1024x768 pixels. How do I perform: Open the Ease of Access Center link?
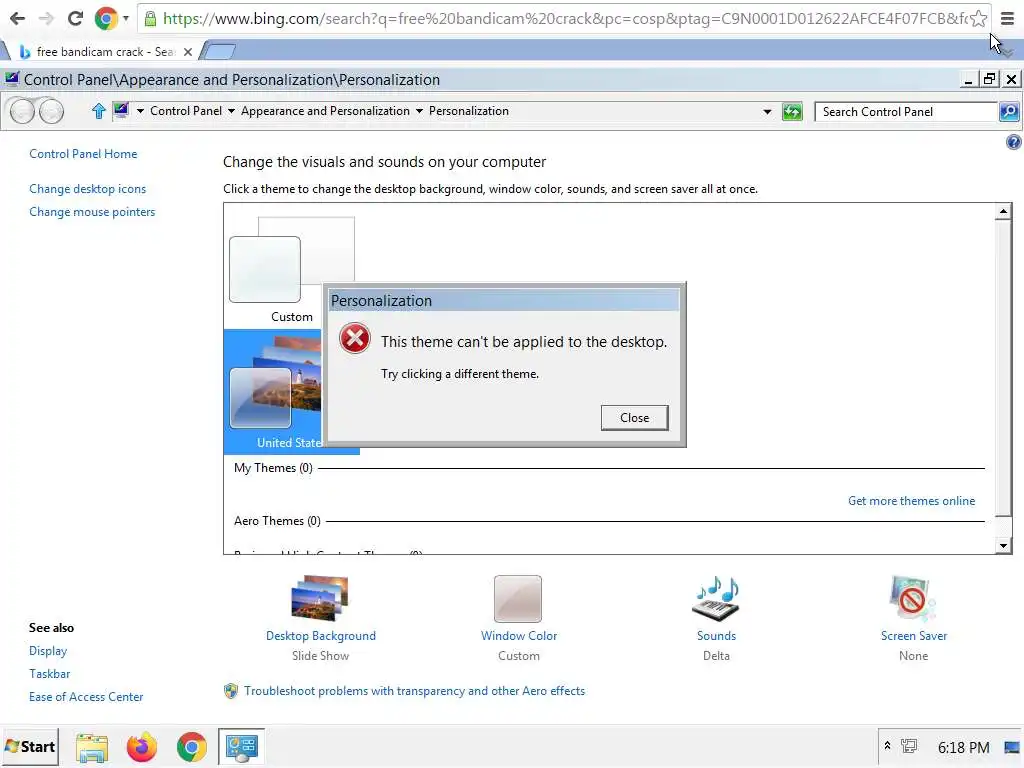(x=86, y=697)
